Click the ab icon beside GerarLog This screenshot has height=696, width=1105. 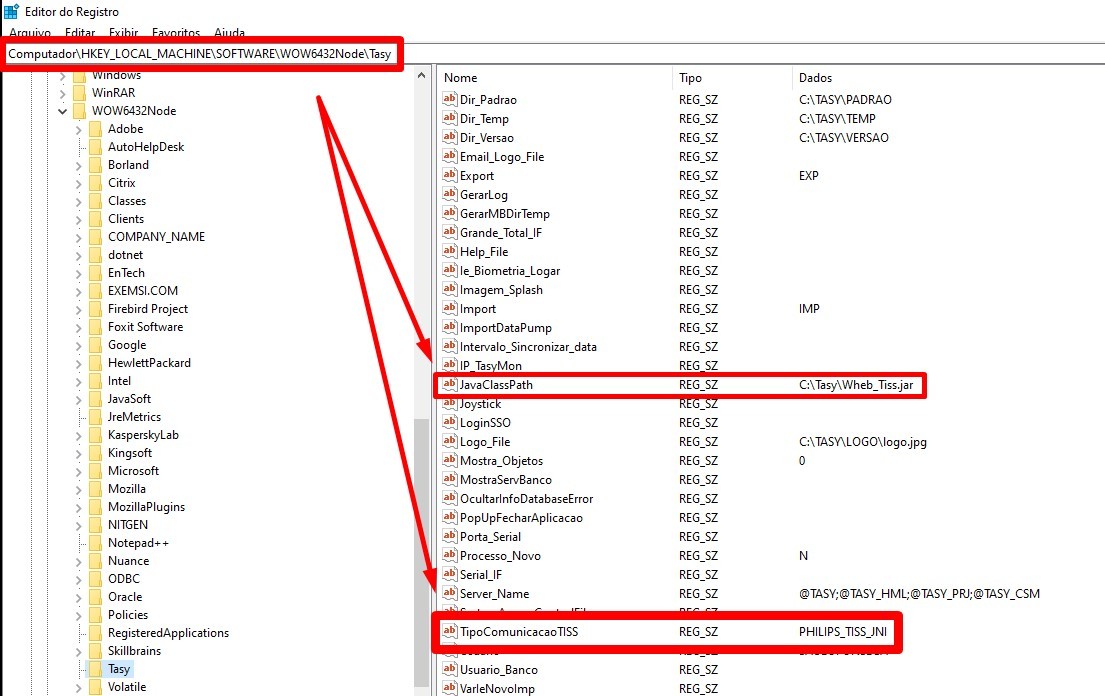pyautogui.click(x=452, y=194)
